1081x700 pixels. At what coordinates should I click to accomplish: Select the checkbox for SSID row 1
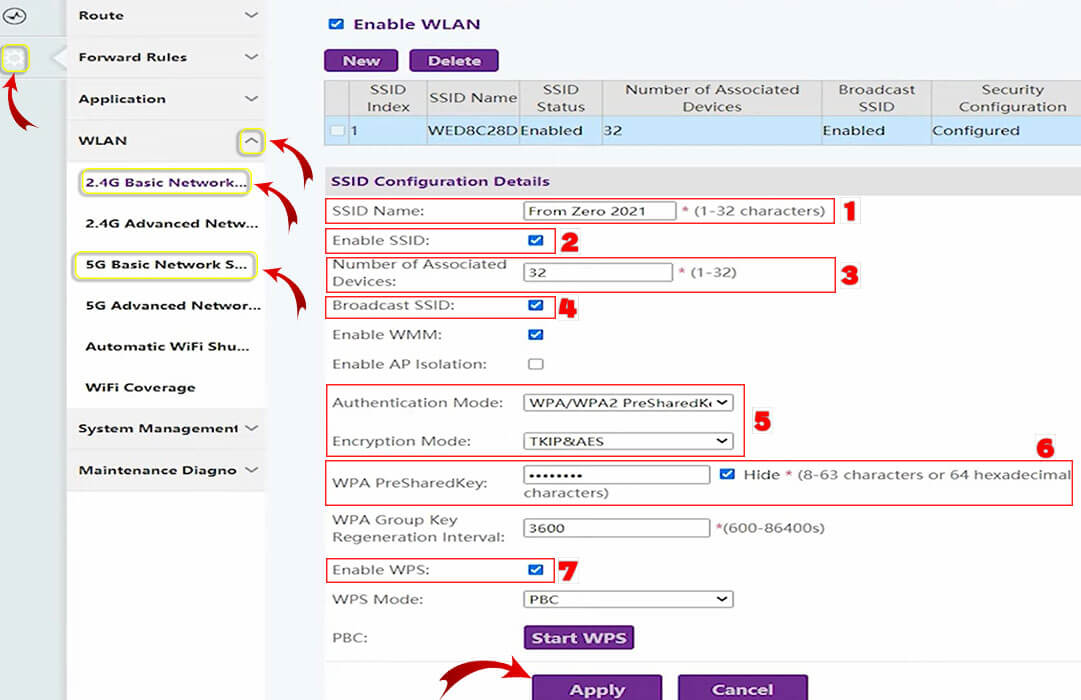[338, 131]
